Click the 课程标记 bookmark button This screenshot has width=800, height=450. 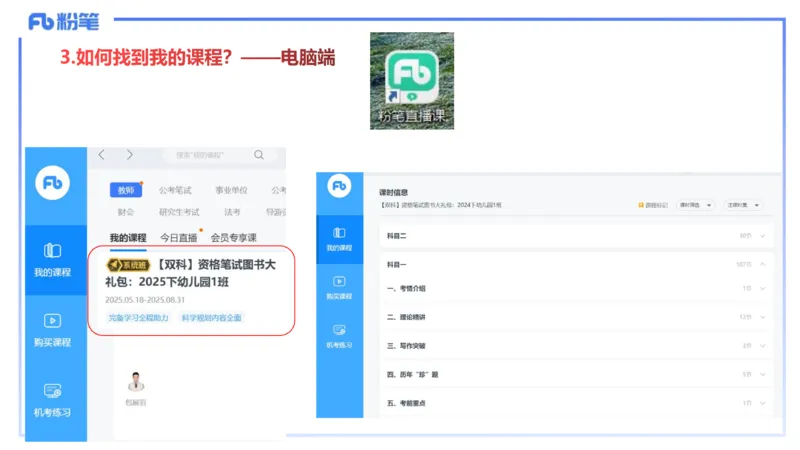tap(653, 205)
